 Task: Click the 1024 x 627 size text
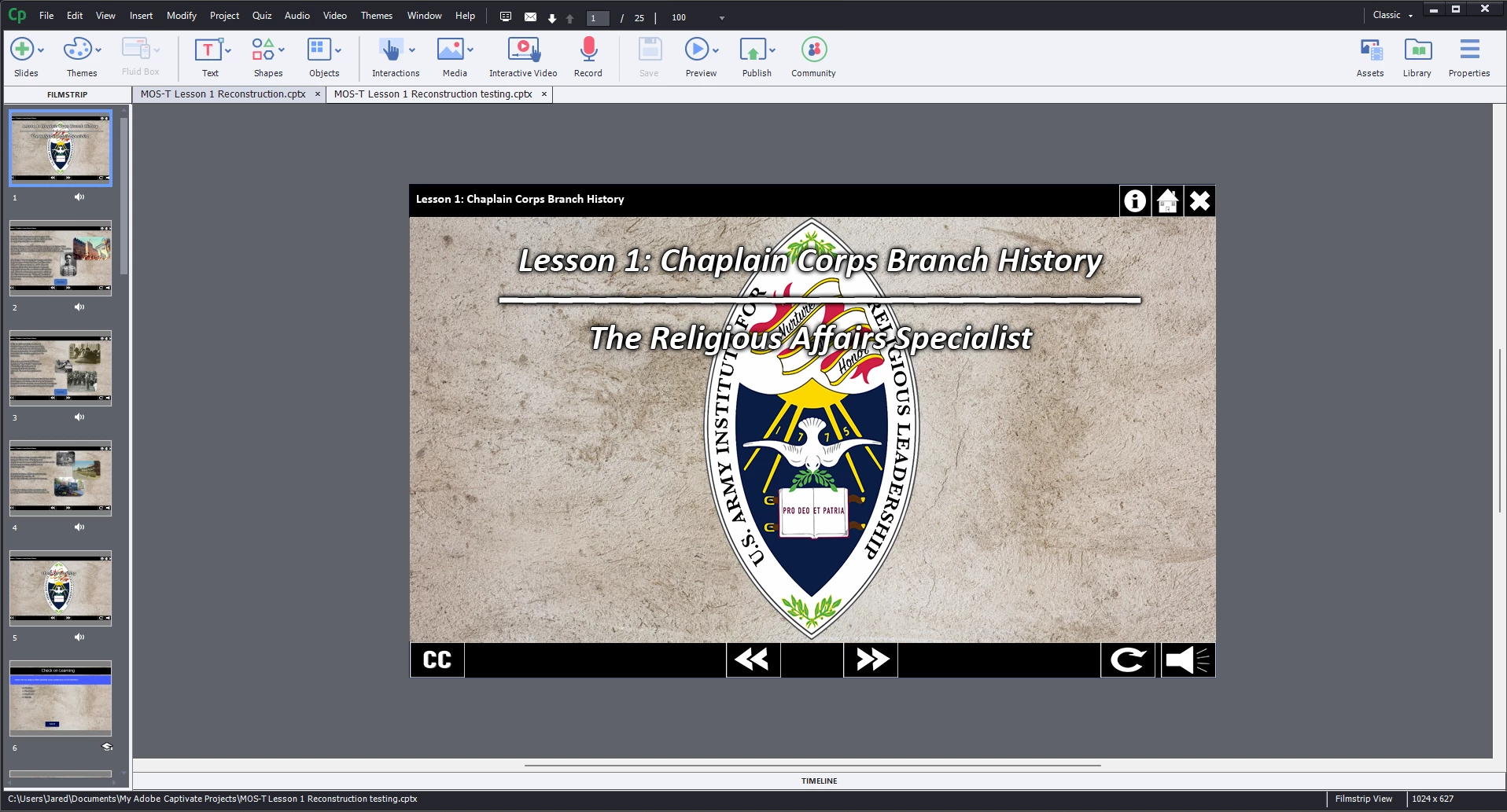(1432, 799)
